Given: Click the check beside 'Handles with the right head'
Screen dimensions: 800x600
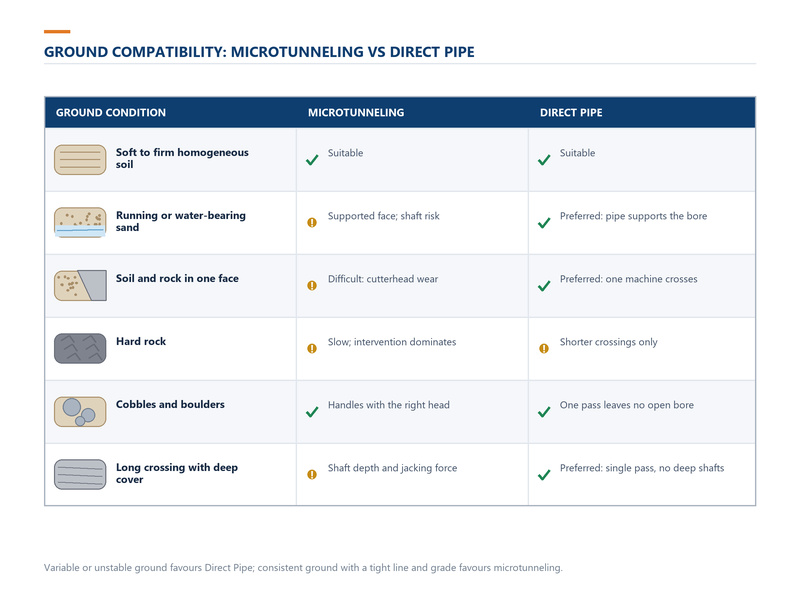Looking at the screenshot, I should [312, 412].
